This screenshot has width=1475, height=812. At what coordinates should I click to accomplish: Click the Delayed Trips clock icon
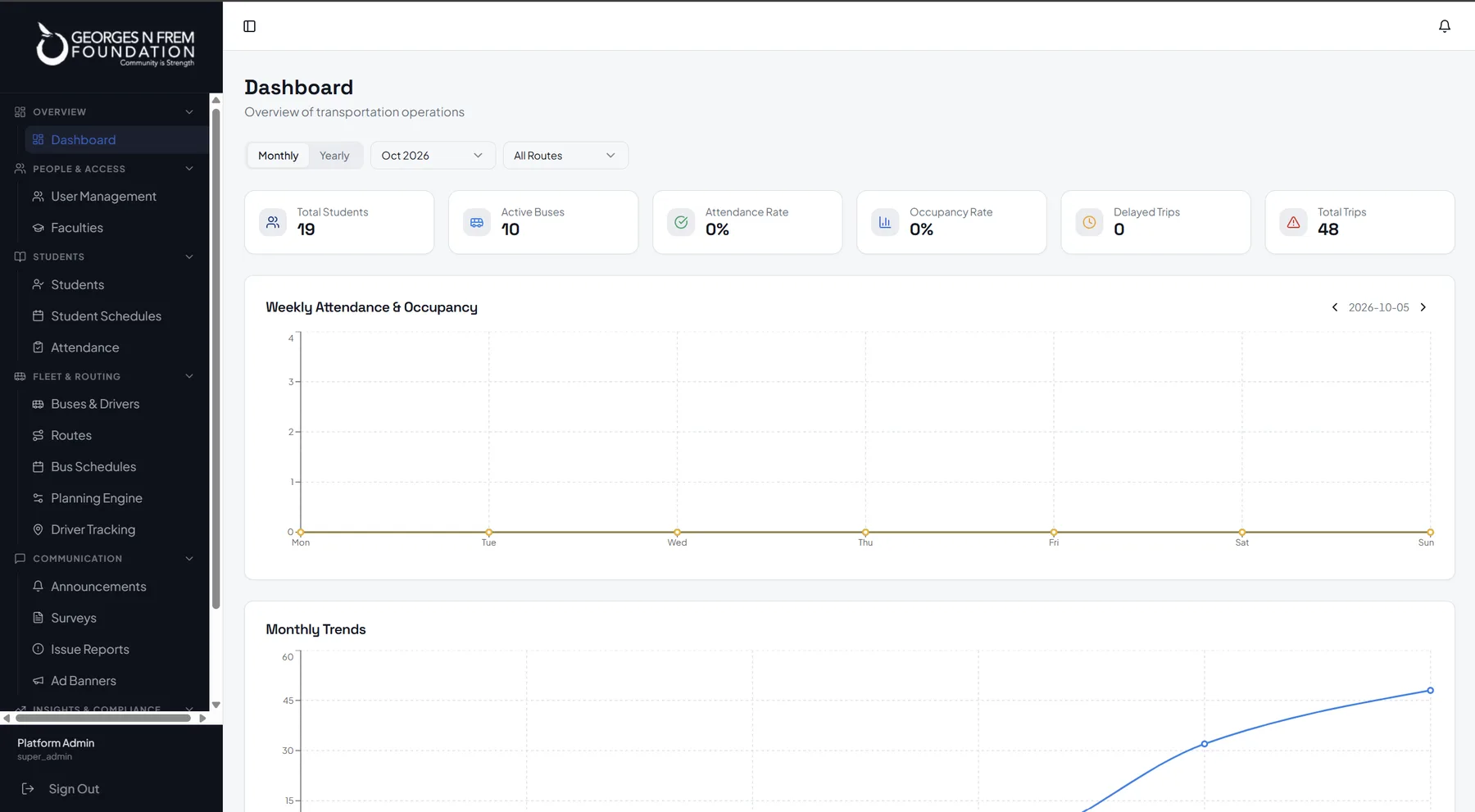coord(1089,222)
